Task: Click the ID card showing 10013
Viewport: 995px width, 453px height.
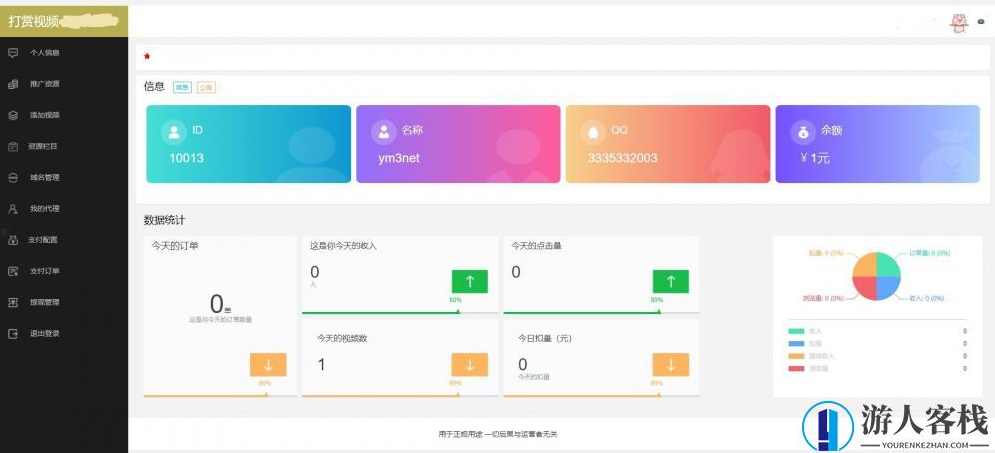Action: point(249,144)
